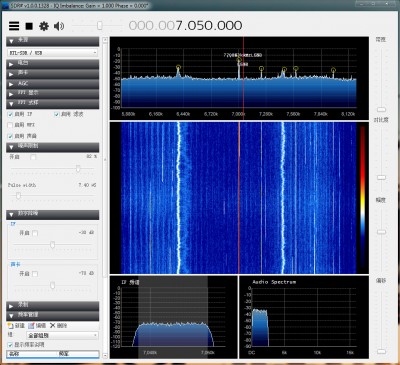
Task: Stop the radio with the square button
Action: 29,26
